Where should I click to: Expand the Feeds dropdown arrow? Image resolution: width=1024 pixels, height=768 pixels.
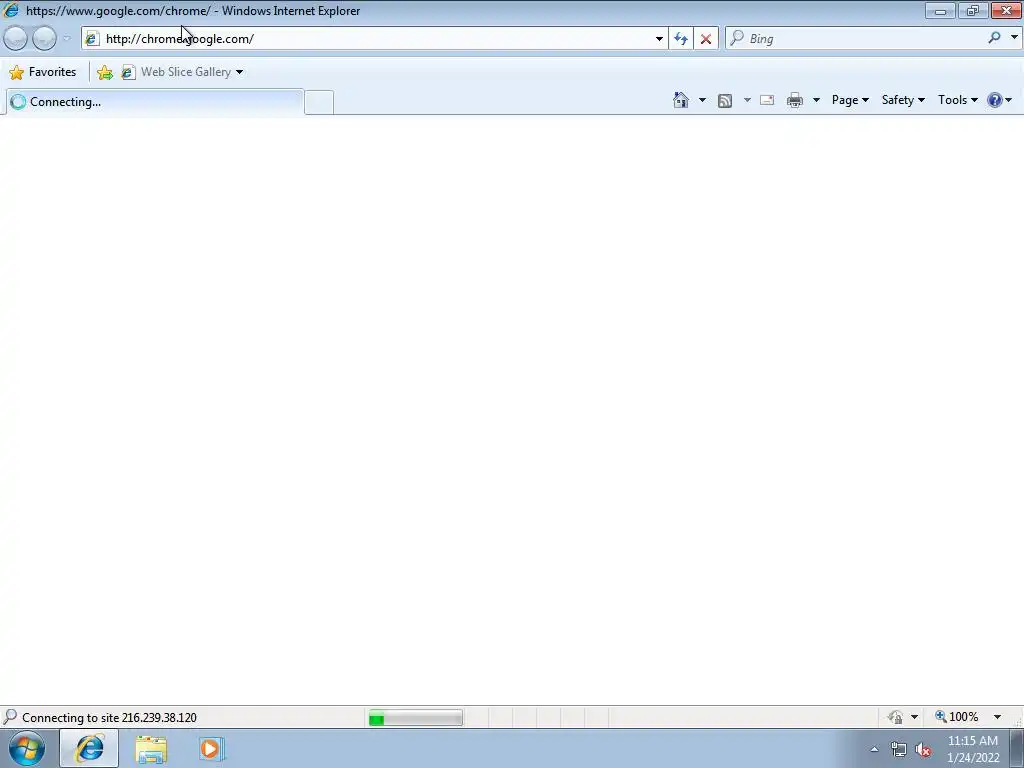[x=747, y=100]
